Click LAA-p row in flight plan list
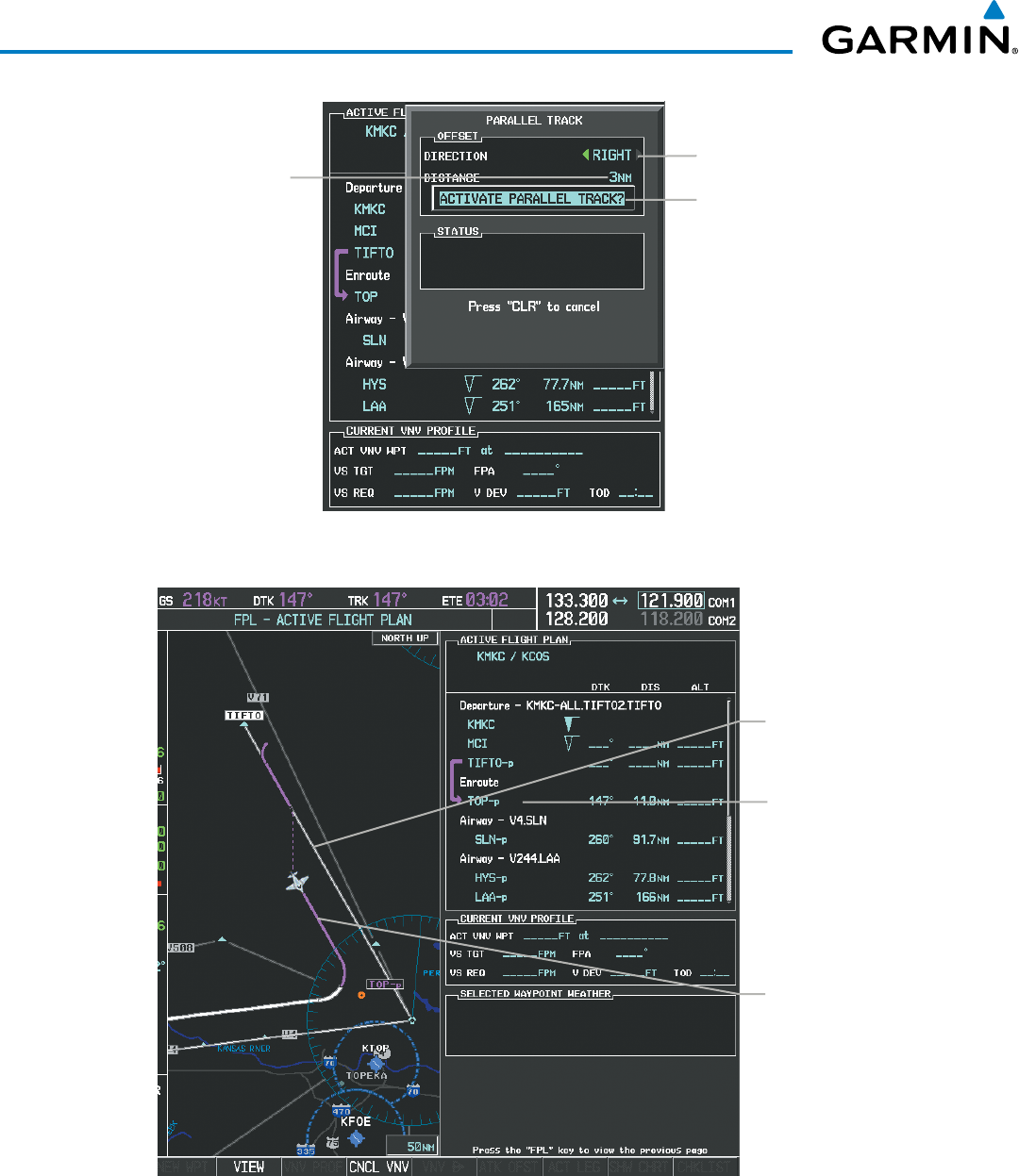The height and width of the screenshot is (1176, 1019). pos(599,897)
